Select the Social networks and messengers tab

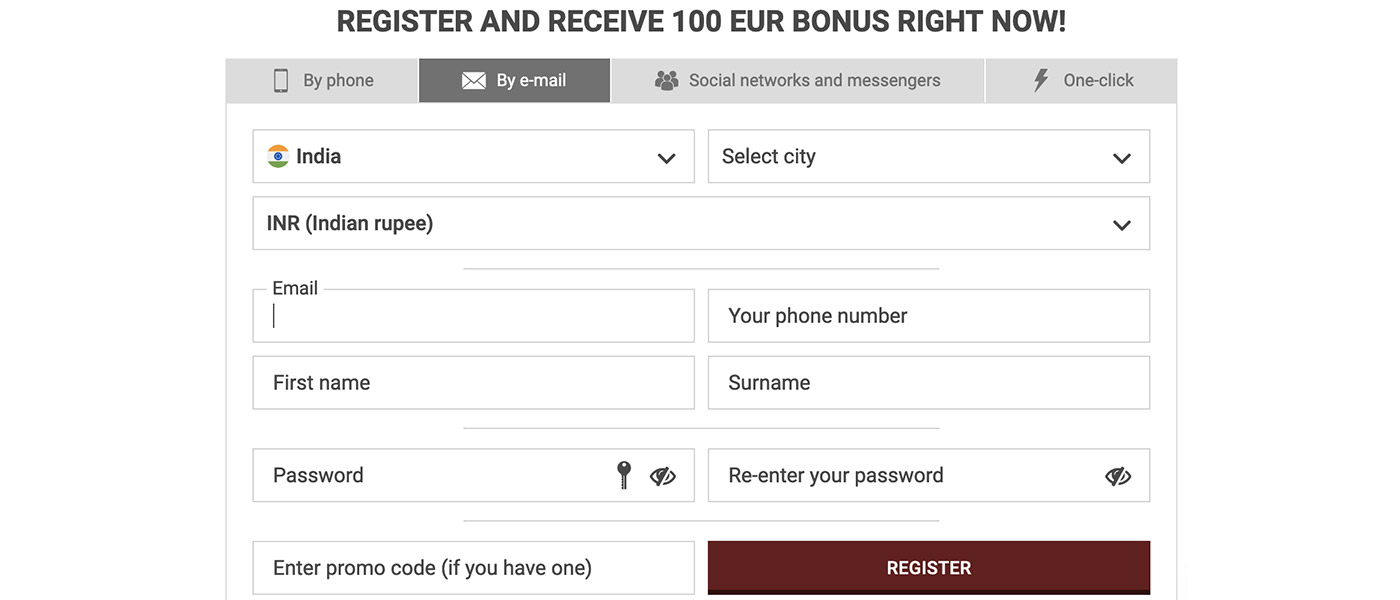pyautogui.click(x=798, y=79)
